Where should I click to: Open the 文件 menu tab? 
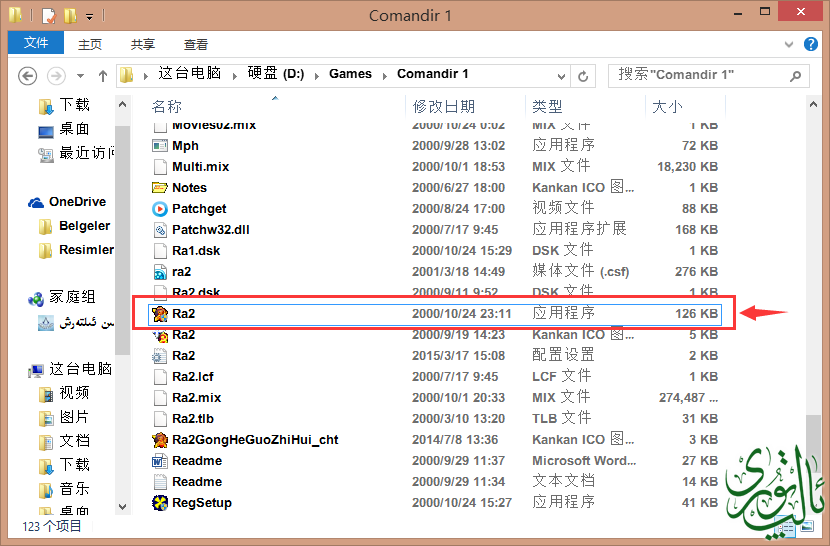pyautogui.click(x=36, y=42)
